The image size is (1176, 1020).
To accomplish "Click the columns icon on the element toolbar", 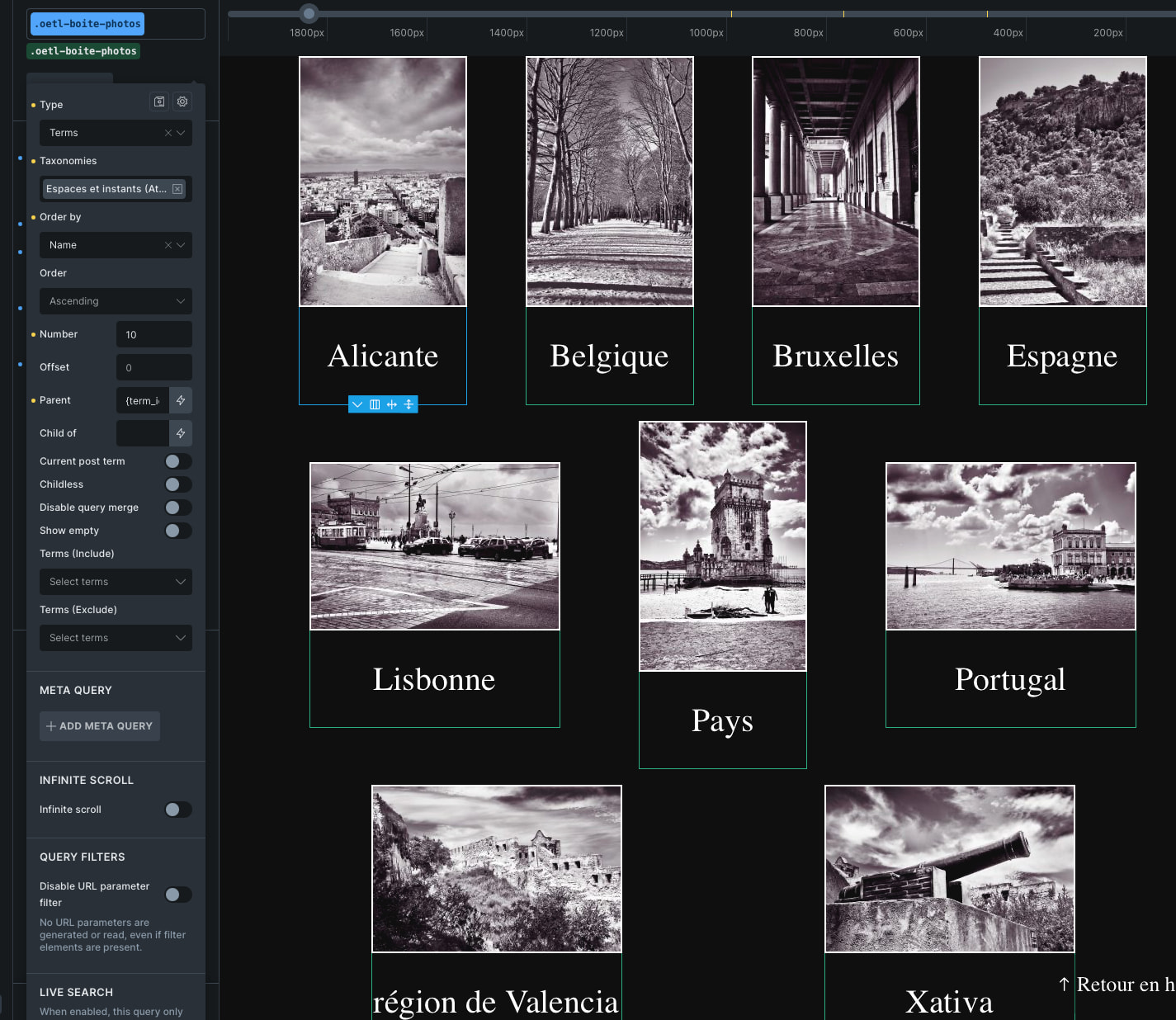I will click(x=375, y=404).
